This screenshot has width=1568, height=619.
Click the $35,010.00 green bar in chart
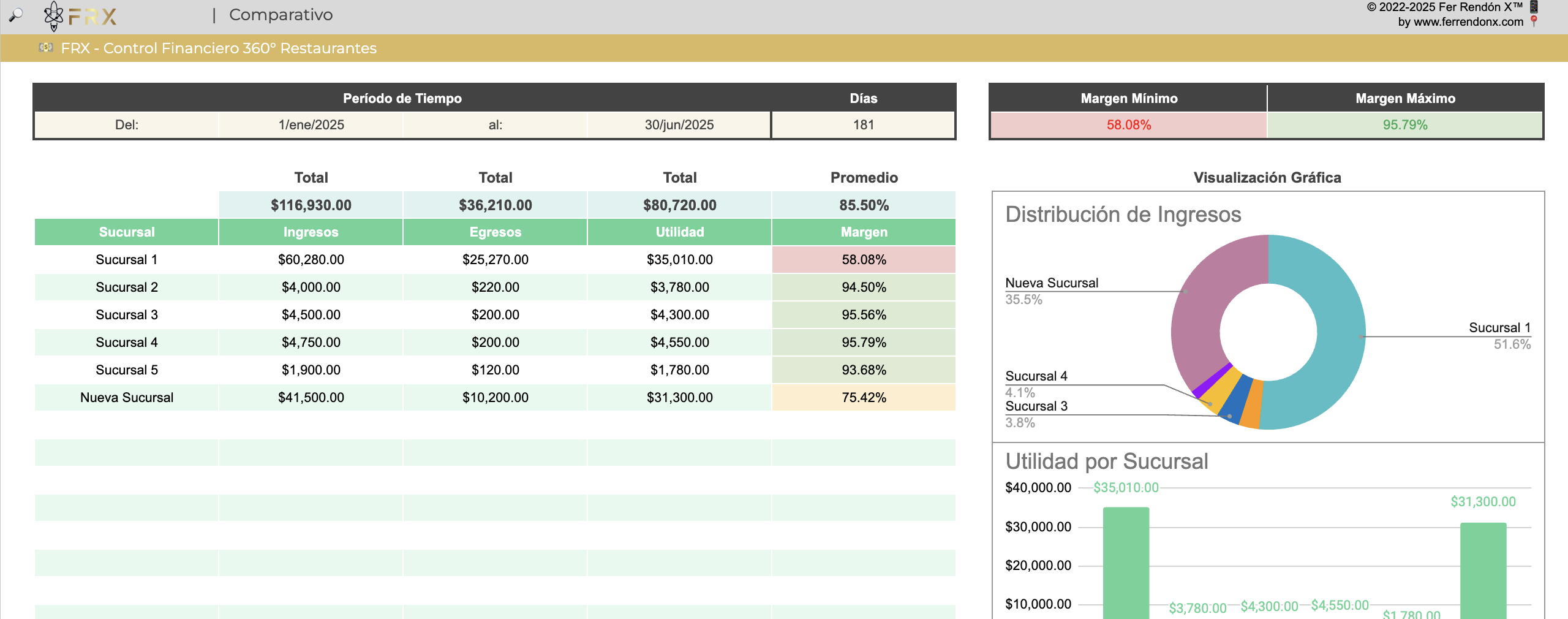click(1126, 563)
